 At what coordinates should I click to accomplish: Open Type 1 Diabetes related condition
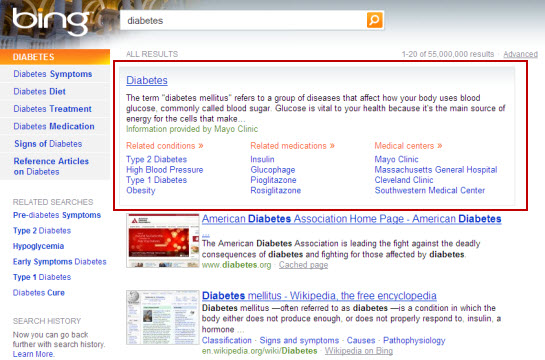point(156,180)
